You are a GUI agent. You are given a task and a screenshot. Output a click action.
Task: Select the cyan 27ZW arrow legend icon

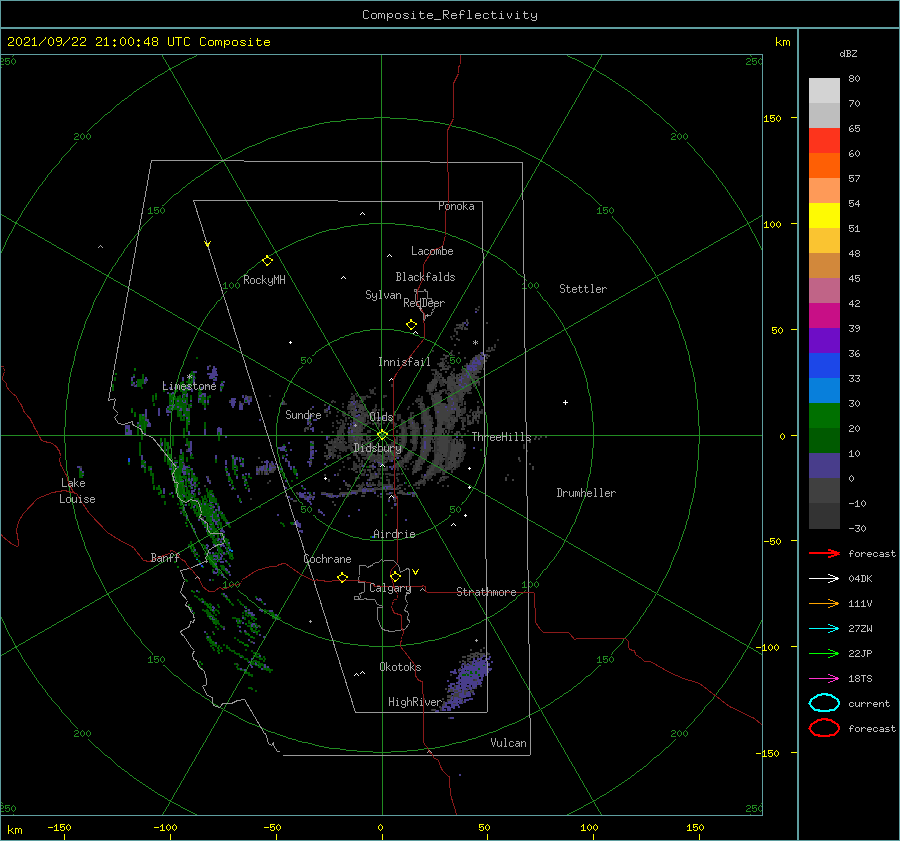click(x=824, y=629)
